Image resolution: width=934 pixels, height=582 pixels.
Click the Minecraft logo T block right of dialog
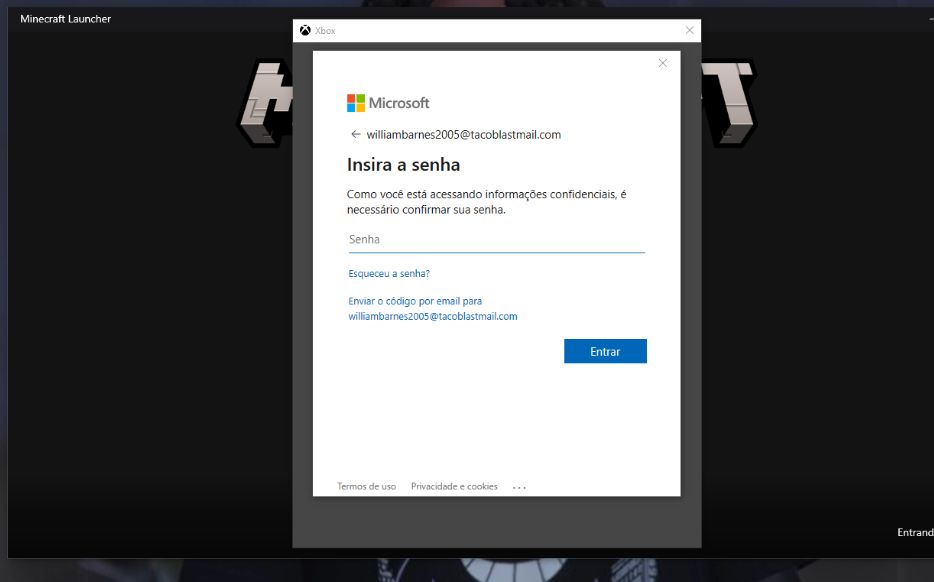click(729, 102)
